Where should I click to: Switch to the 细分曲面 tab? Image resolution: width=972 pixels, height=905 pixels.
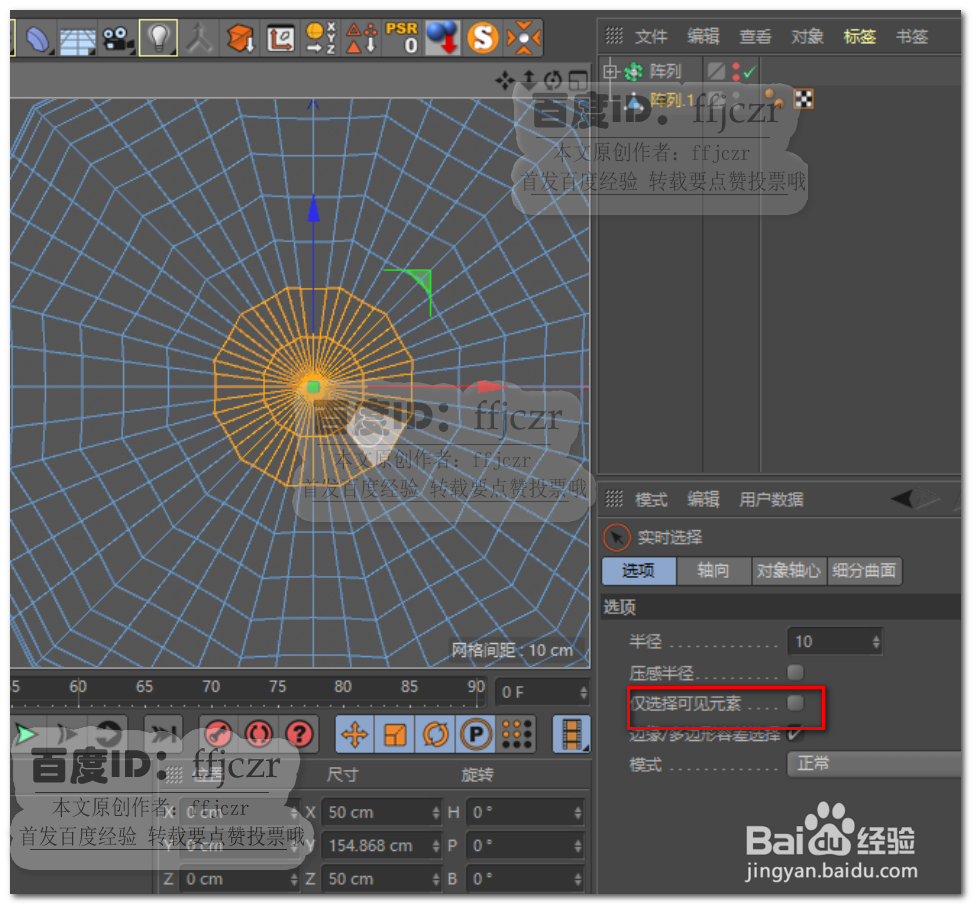pyautogui.click(x=864, y=571)
